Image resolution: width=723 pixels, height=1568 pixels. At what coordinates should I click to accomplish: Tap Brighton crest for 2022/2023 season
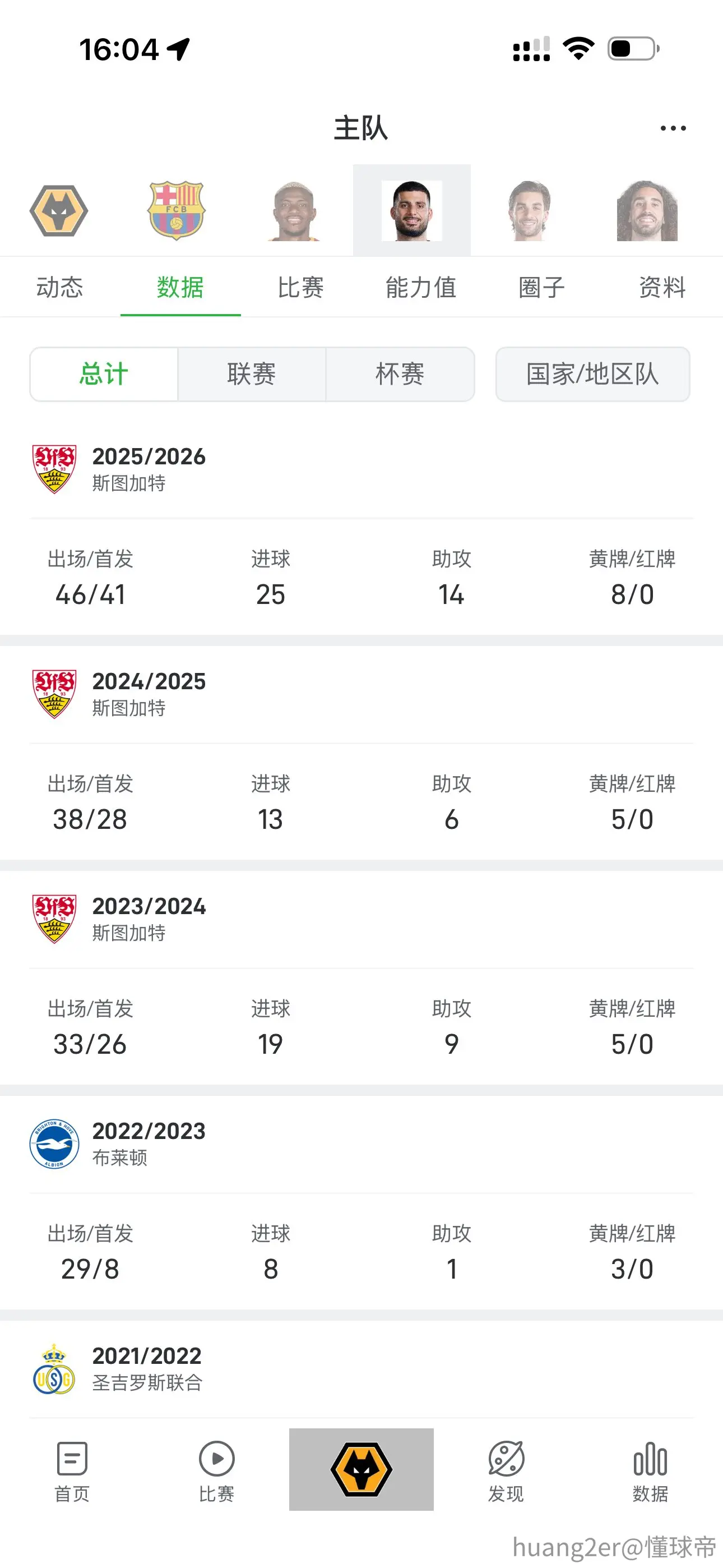54,1143
